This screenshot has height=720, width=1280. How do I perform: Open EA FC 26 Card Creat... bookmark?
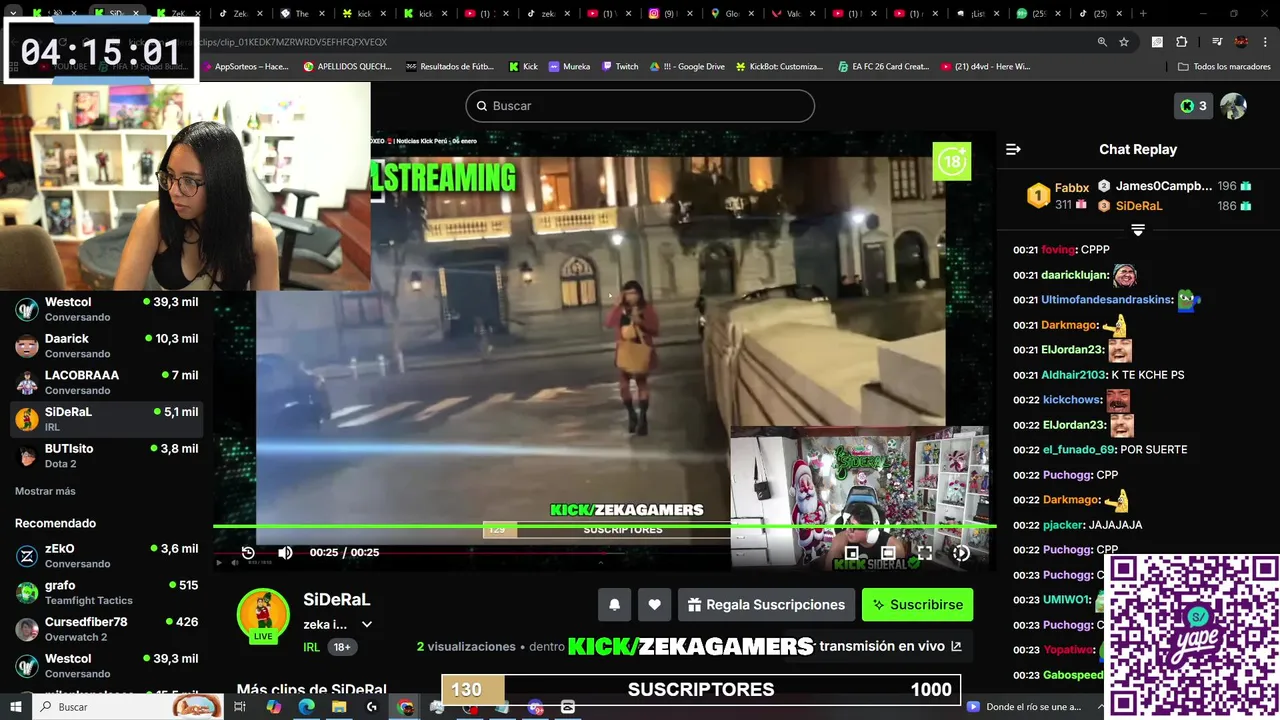pos(882,67)
